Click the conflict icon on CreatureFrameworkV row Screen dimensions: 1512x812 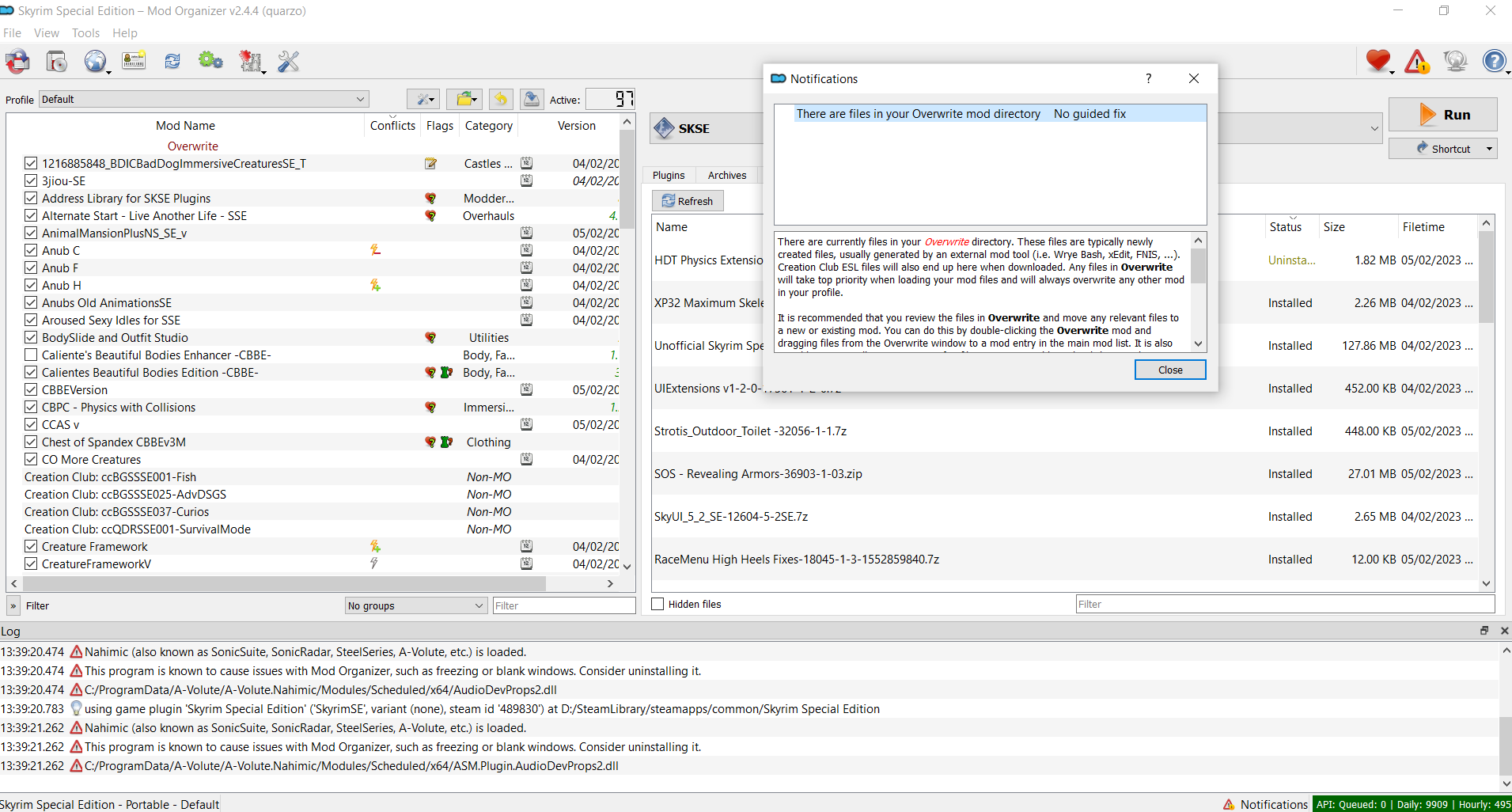[x=374, y=563]
